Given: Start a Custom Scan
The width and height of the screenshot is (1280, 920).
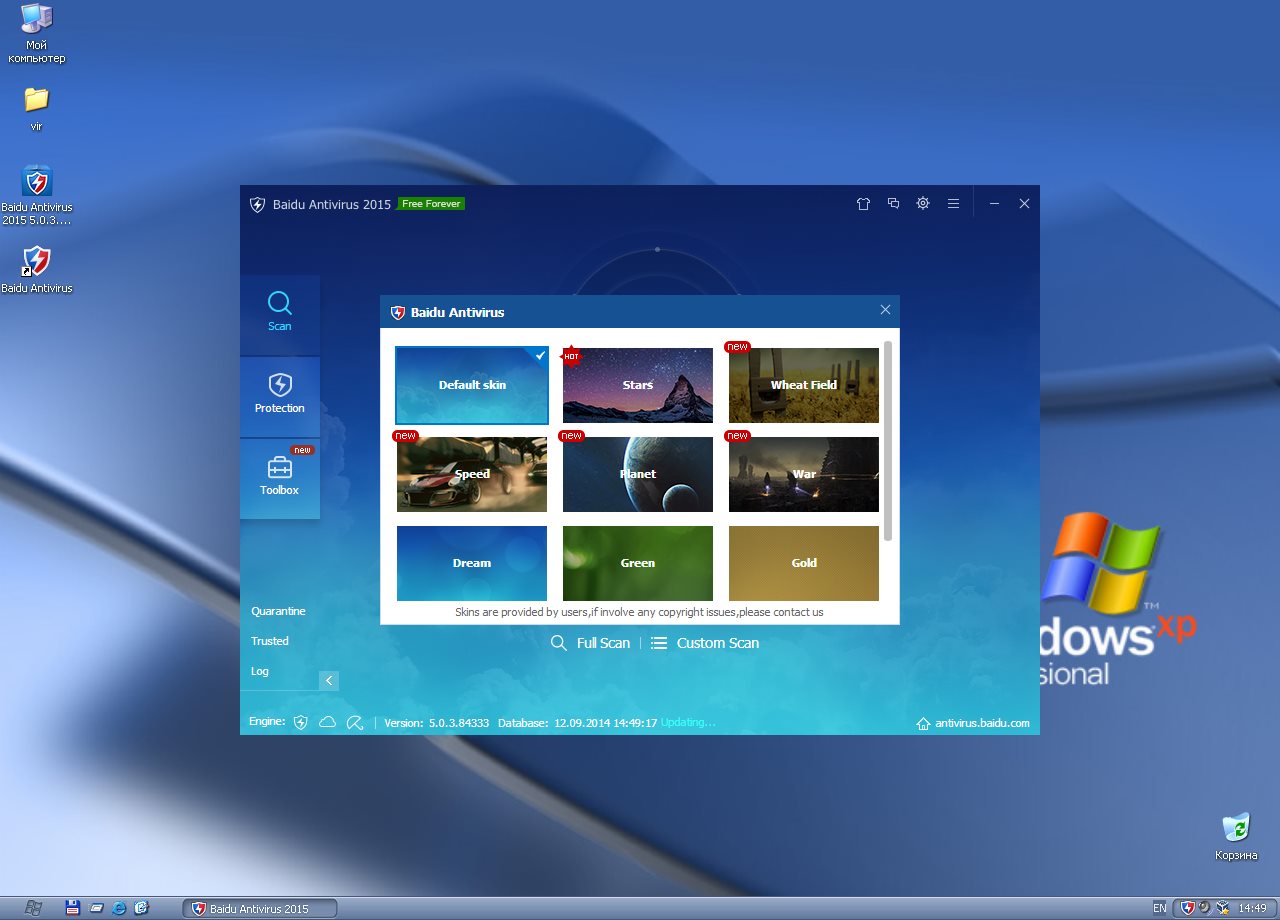Looking at the screenshot, I should click(x=705, y=643).
